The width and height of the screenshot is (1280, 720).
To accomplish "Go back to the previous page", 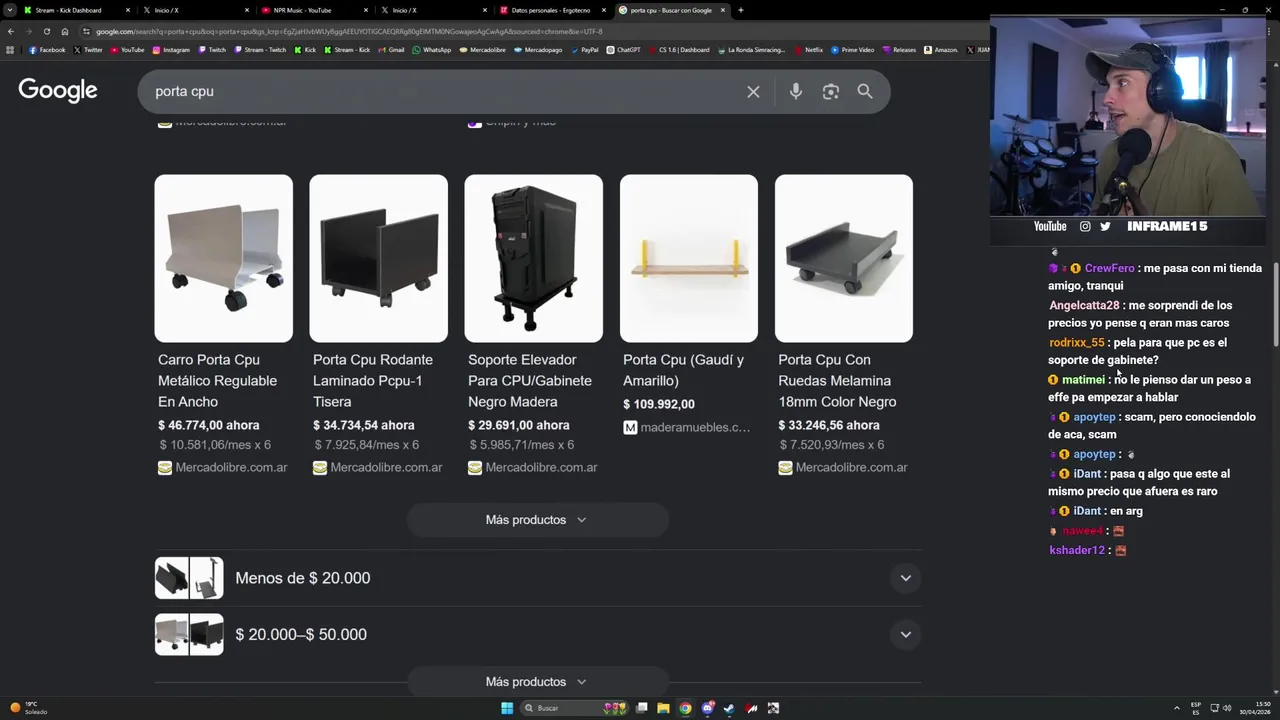I will tap(11, 31).
